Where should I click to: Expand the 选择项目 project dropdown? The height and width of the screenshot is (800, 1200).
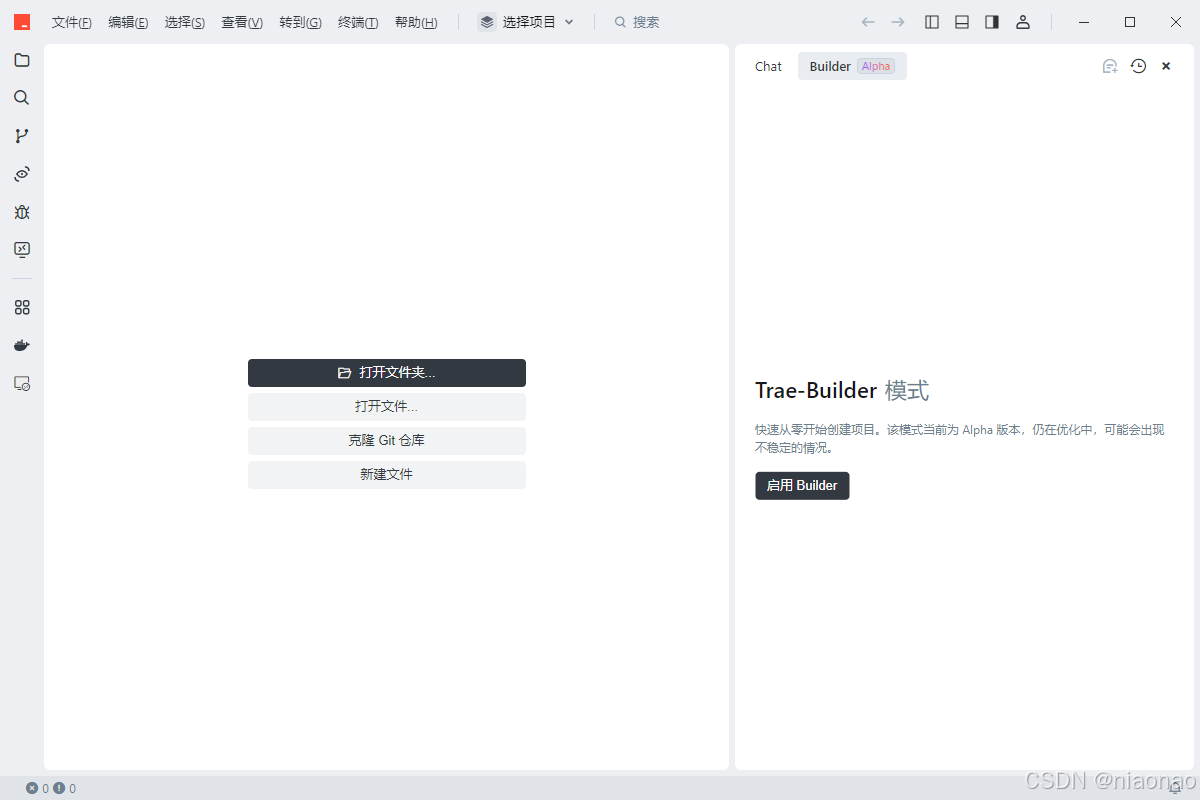pos(527,22)
